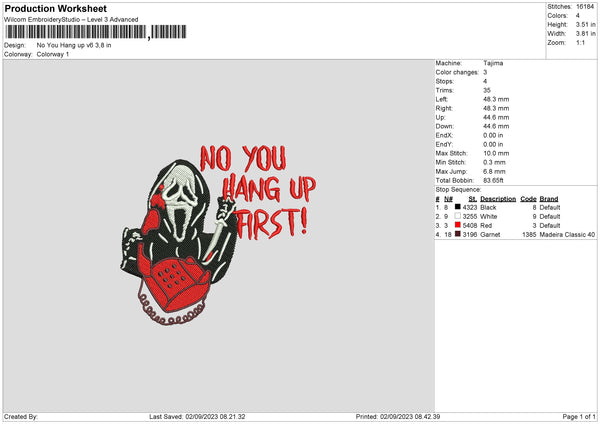This screenshot has width=600, height=424.
Task: Click the Min Stitch value 0.3 mm
Action: pyautogui.click(x=494, y=162)
